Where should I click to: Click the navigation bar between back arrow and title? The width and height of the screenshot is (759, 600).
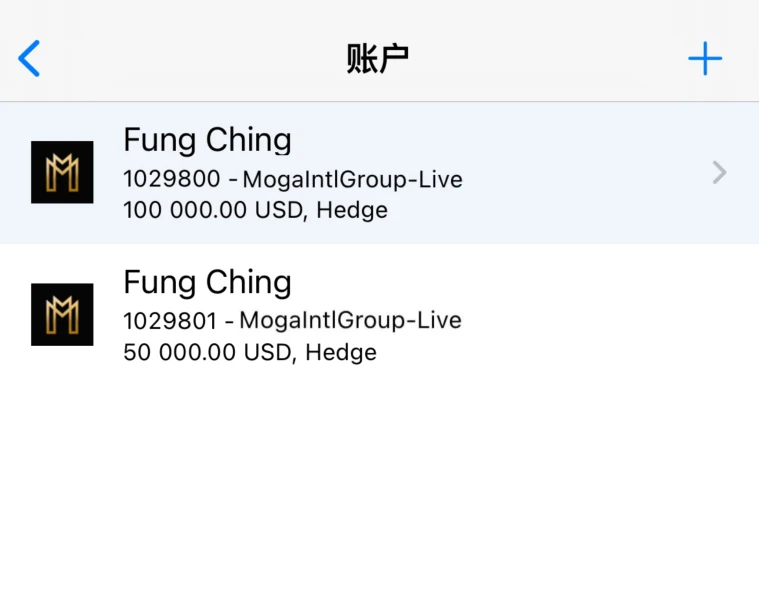coord(190,59)
